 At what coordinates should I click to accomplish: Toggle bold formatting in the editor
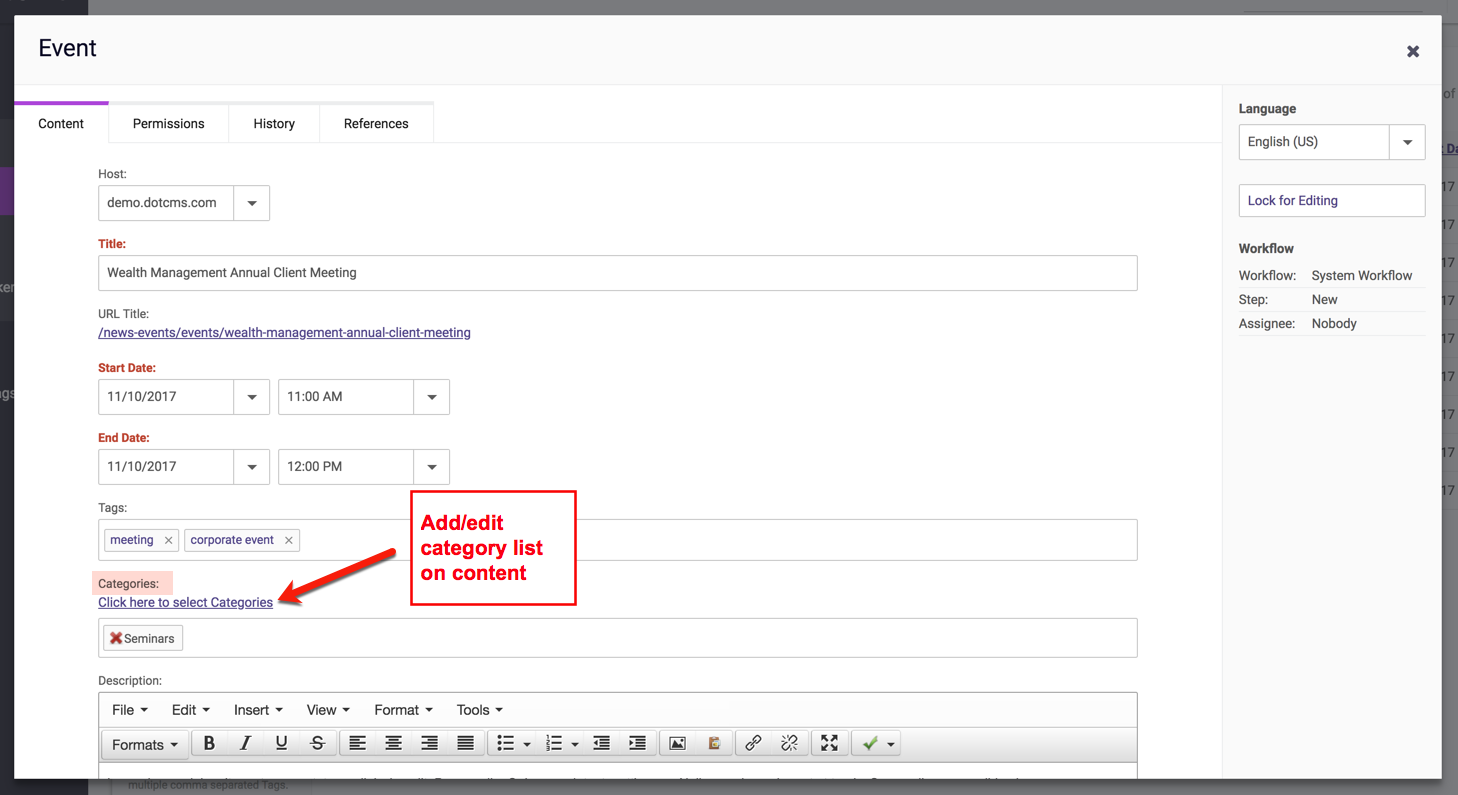(209, 743)
